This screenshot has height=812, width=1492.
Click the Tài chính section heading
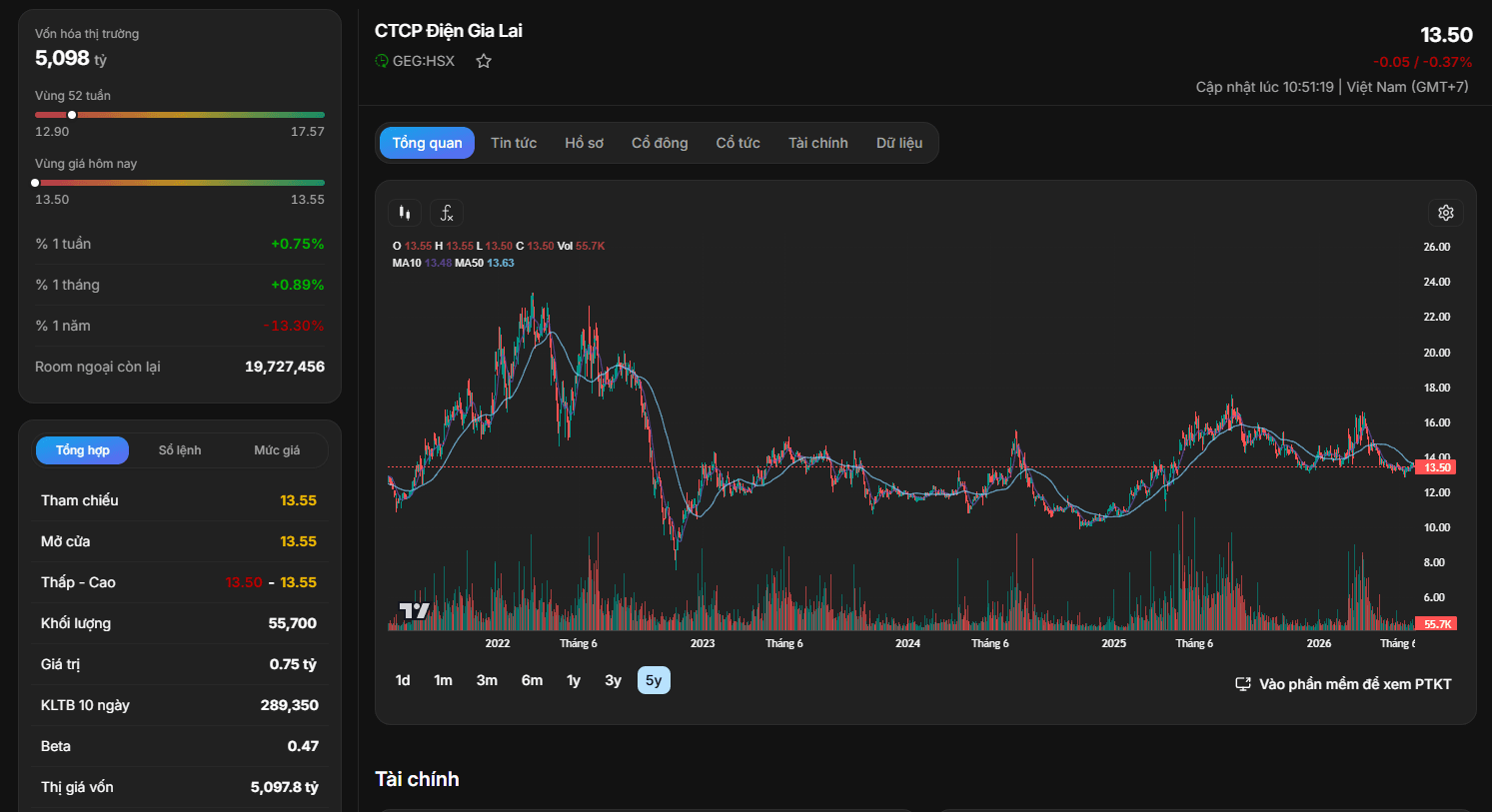(418, 779)
